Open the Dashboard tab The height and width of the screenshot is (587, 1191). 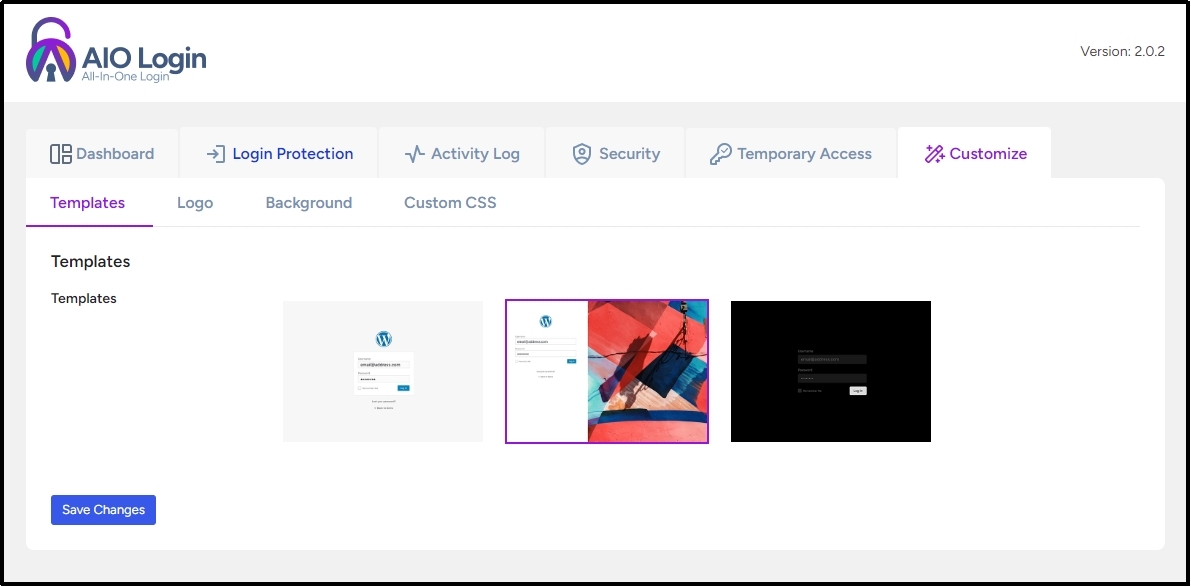102,153
